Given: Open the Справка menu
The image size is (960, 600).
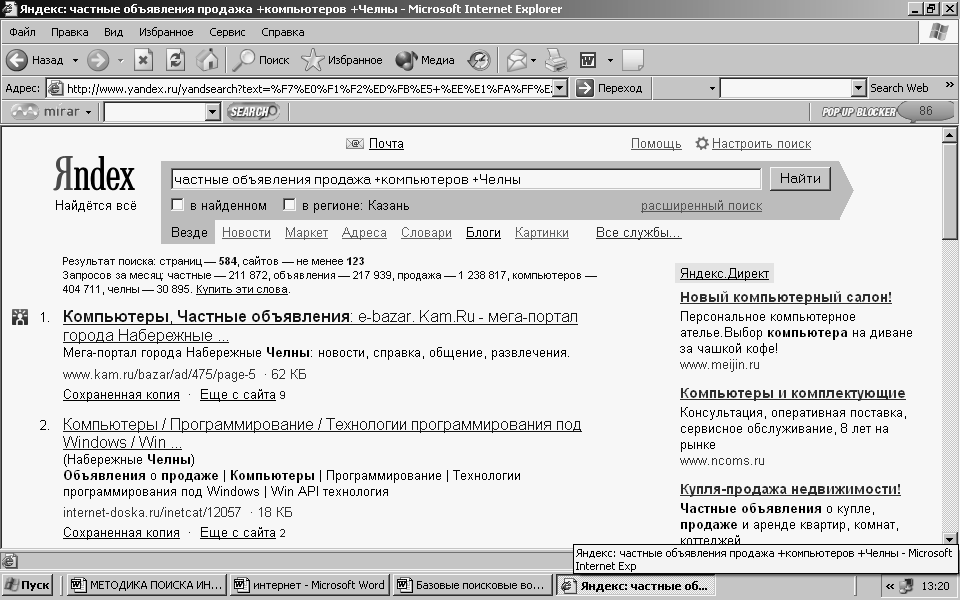Looking at the screenshot, I should (x=282, y=32).
